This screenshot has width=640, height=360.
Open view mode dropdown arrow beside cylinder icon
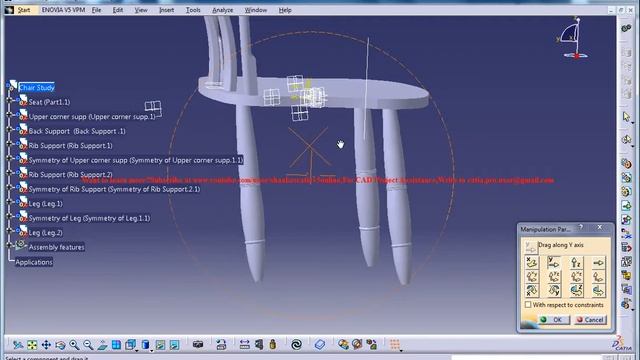[151, 350]
